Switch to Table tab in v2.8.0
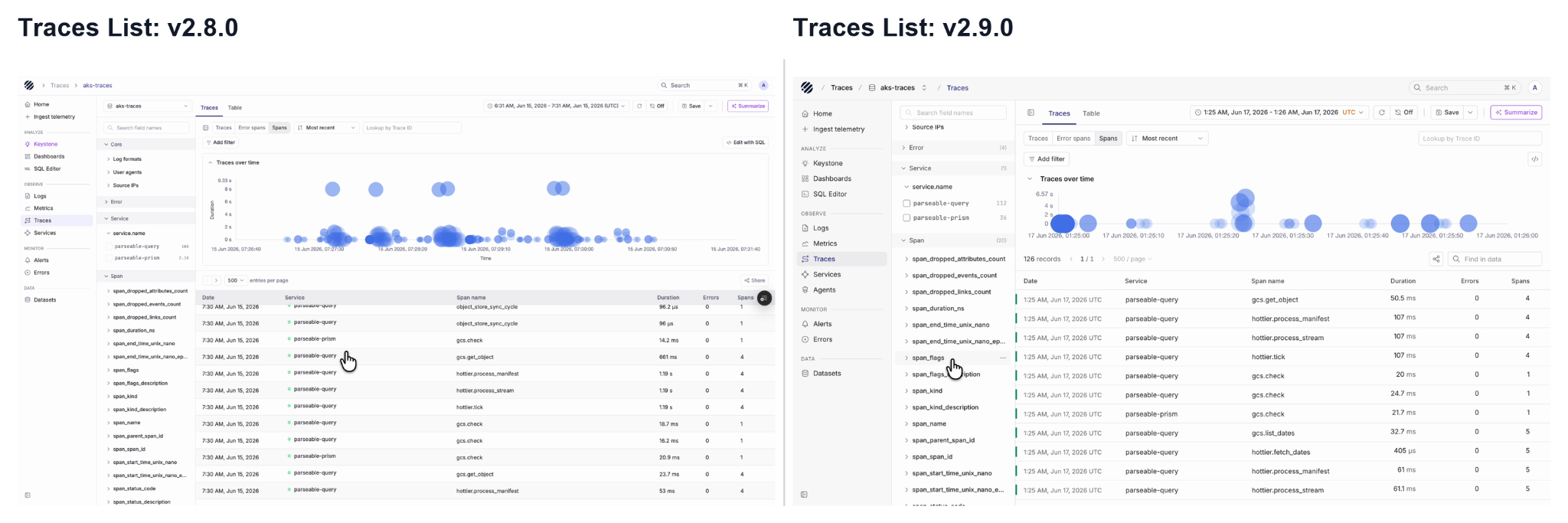 [x=235, y=107]
